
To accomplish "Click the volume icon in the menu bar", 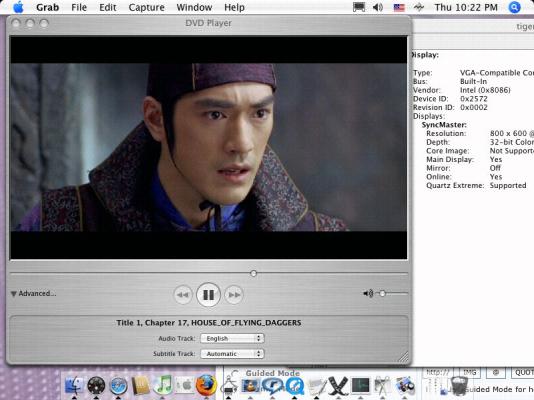I will click(378, 7).
